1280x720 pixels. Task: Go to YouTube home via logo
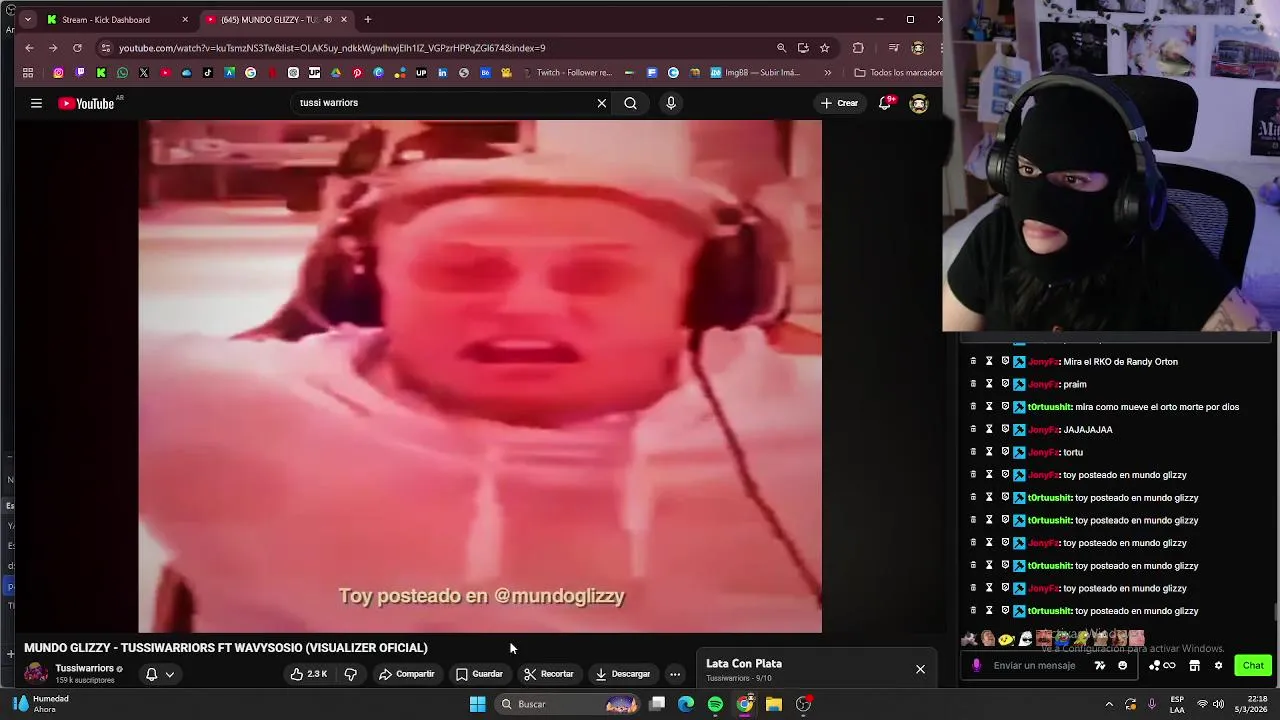pyautogui.click(x=86, y=103)
